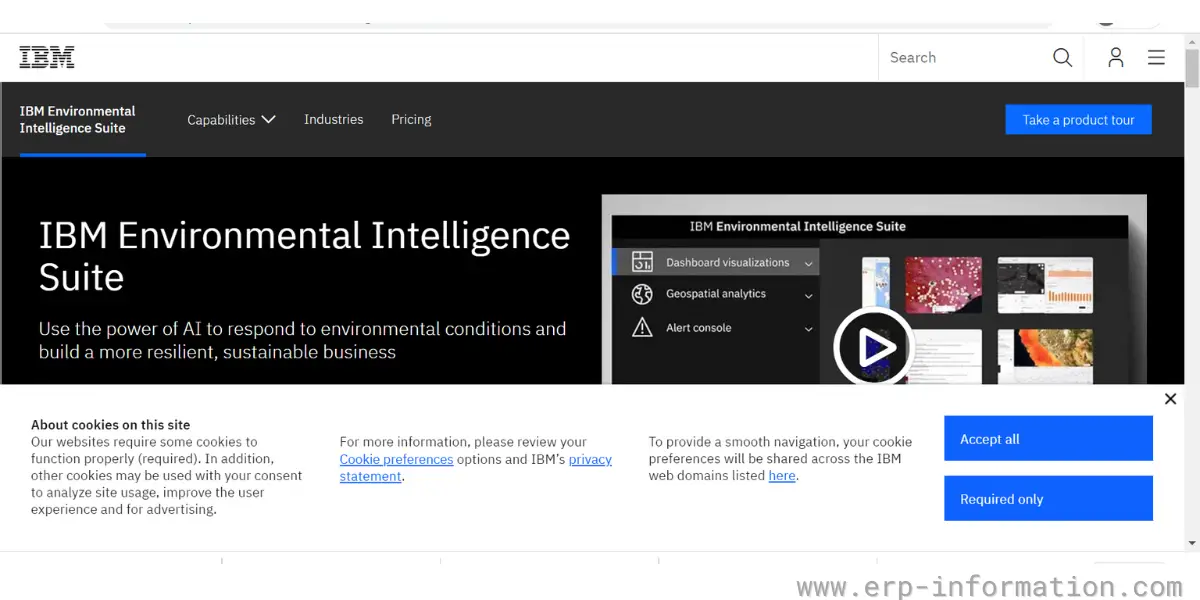The image size is (1200, 600).
Task: Click the 'Geospatial analytics' label
Action: coord(716,294)
